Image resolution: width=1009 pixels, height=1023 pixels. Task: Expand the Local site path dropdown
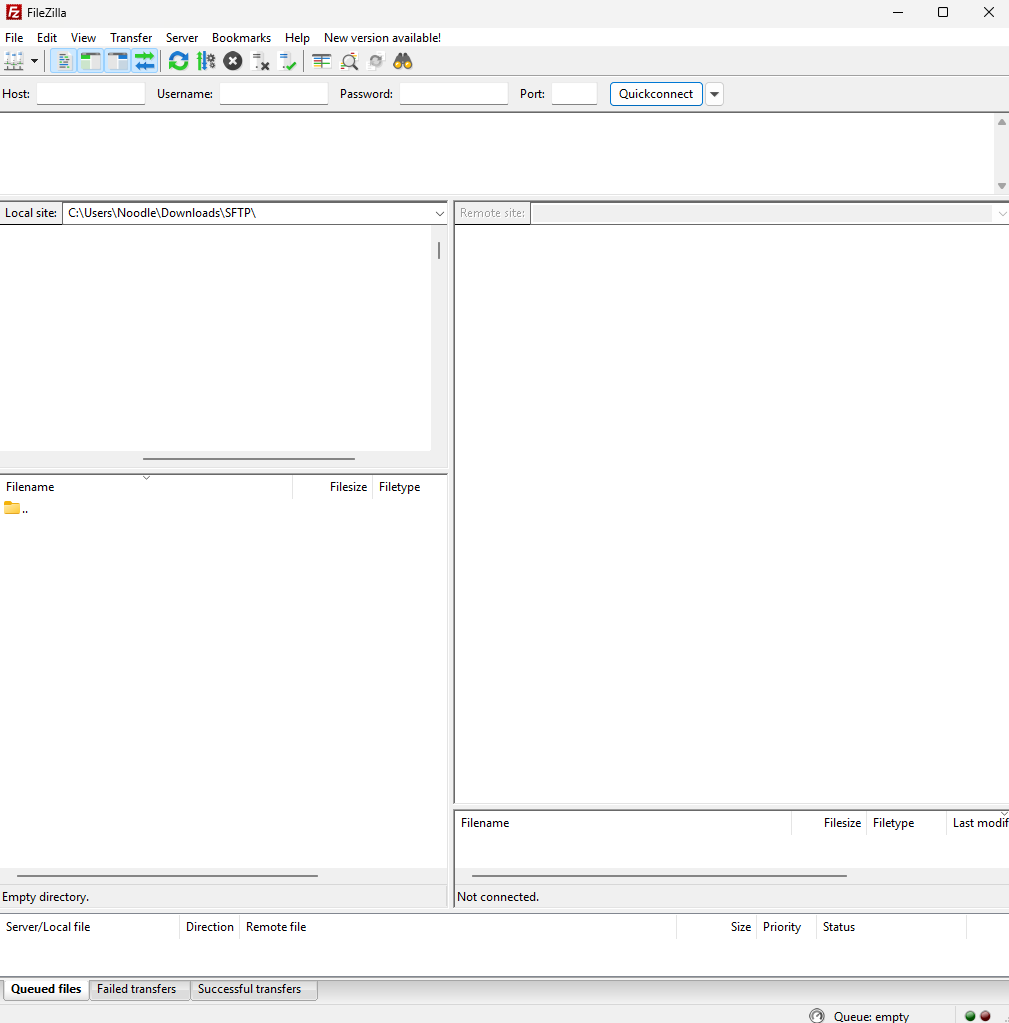click(x=440, y=213)
